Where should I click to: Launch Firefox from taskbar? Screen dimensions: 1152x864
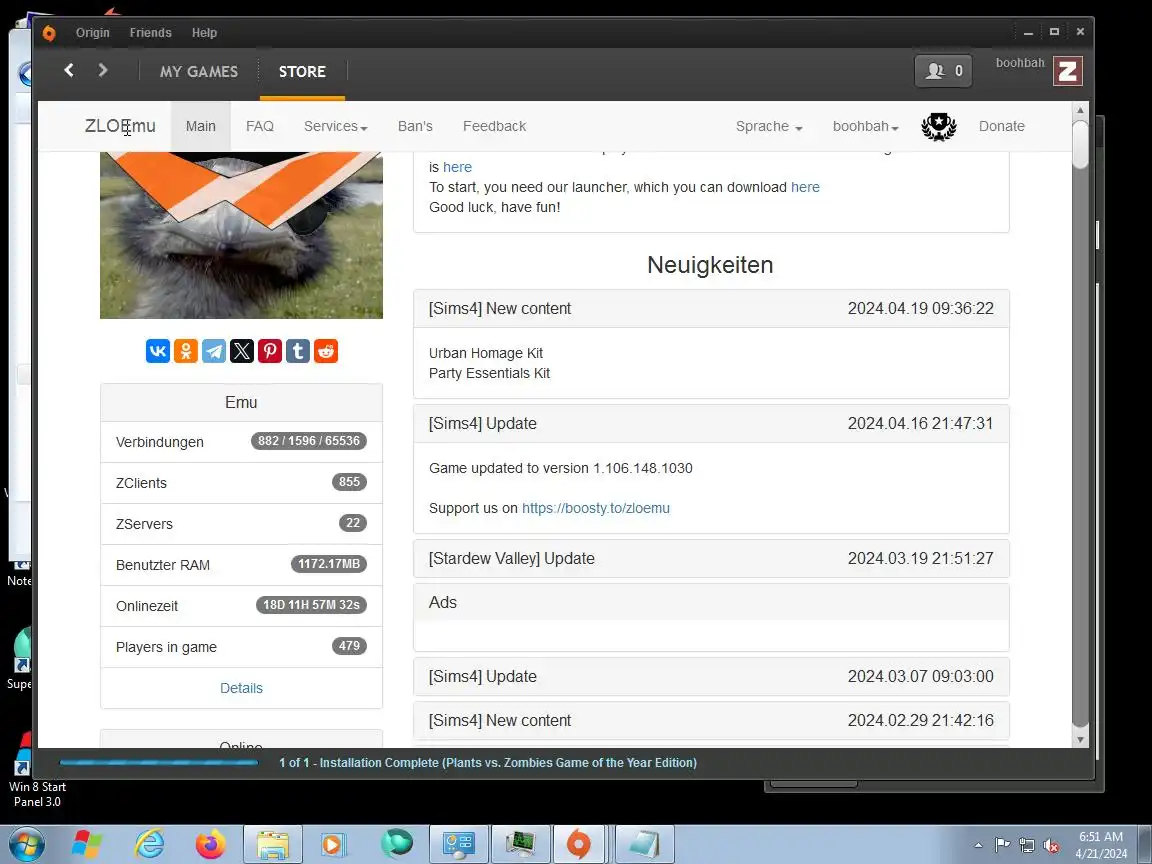tap(211, 845)
